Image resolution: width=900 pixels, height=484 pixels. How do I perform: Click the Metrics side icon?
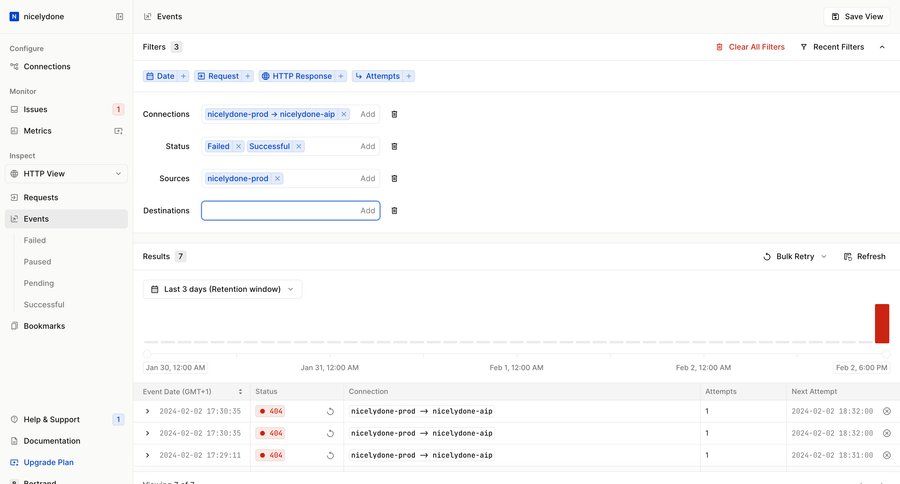point(118,131)
